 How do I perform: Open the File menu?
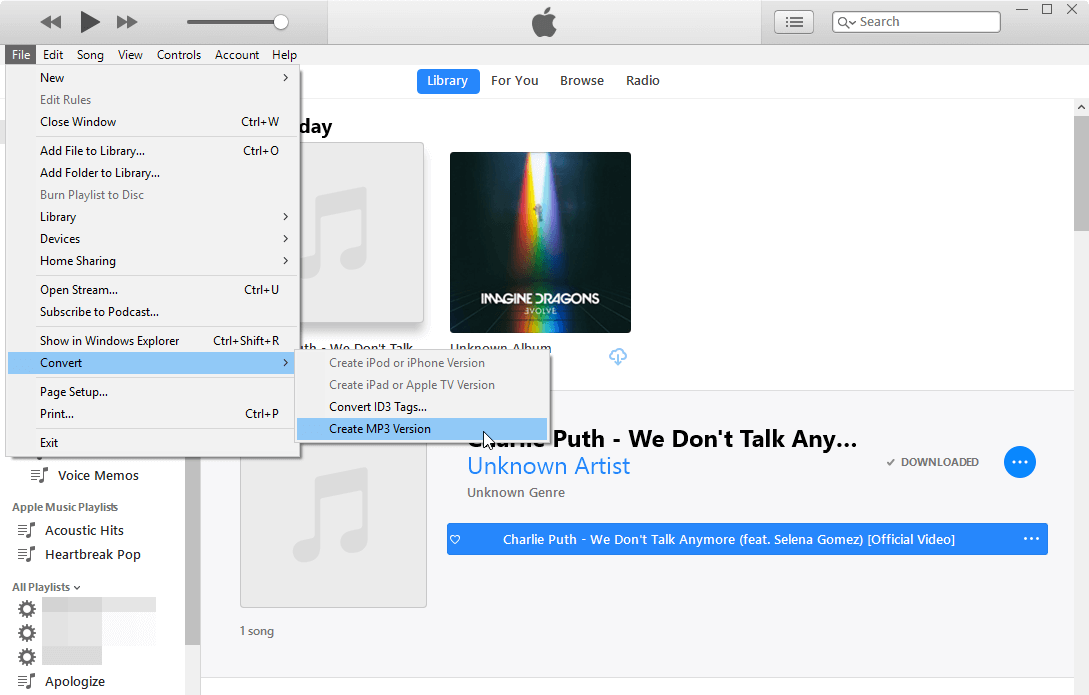coord(21,55)
